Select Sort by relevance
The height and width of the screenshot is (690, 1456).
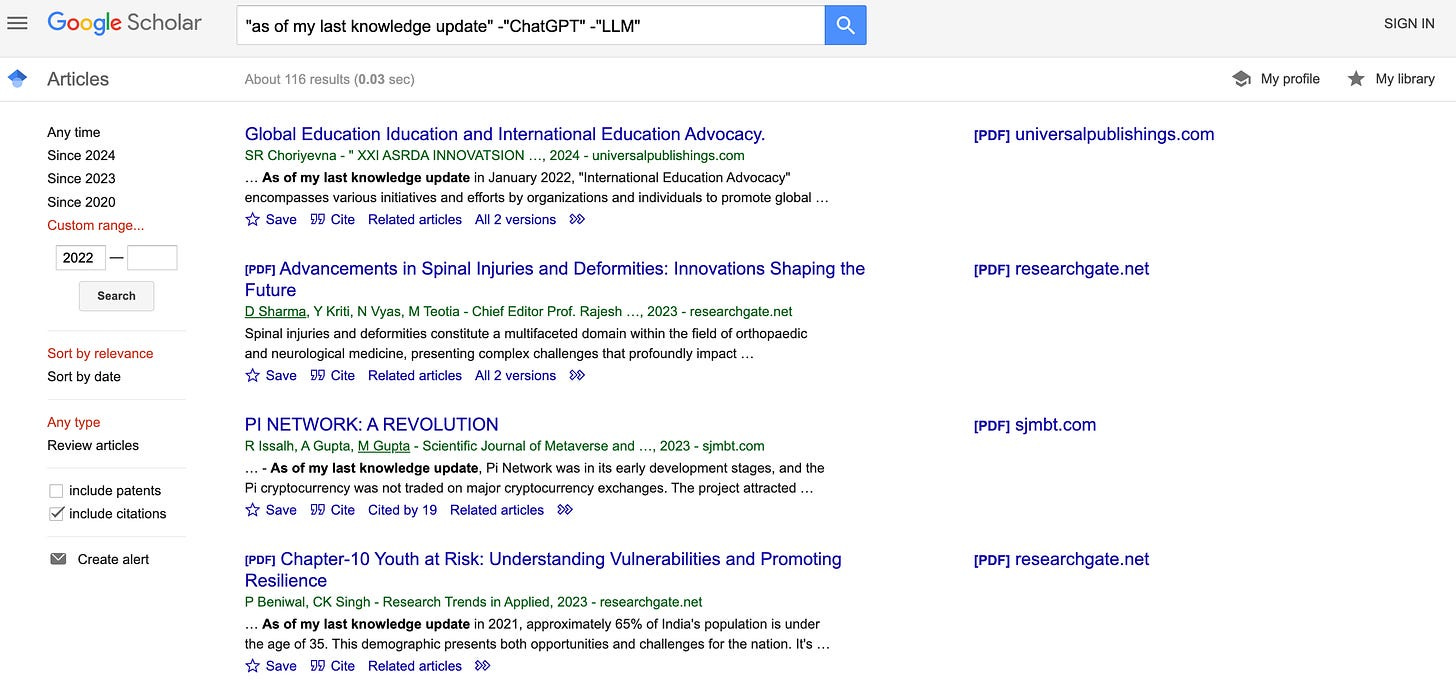pos(100,353)
